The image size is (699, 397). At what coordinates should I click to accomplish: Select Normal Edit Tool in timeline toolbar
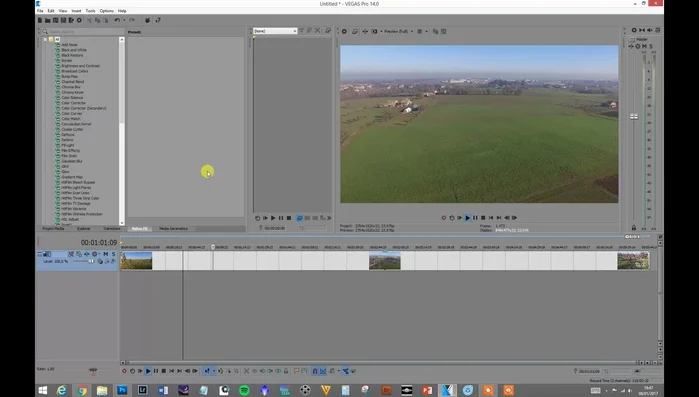point(207,371)
